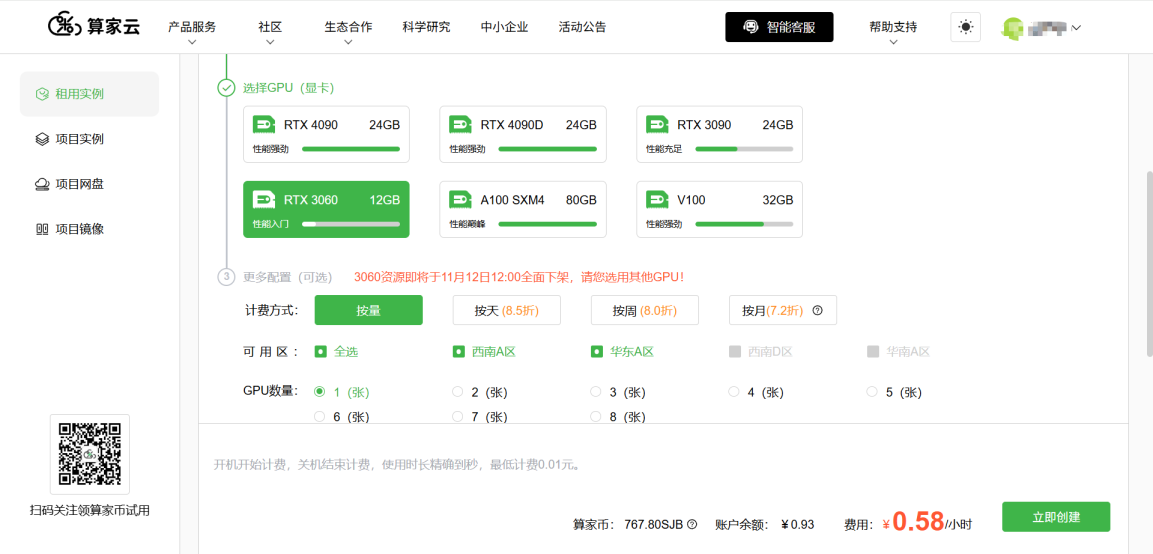Choose 按周 (8.0折) billing method
Image resolution: width=1153 pixels, height=554 pixels.
click(645, 310)
